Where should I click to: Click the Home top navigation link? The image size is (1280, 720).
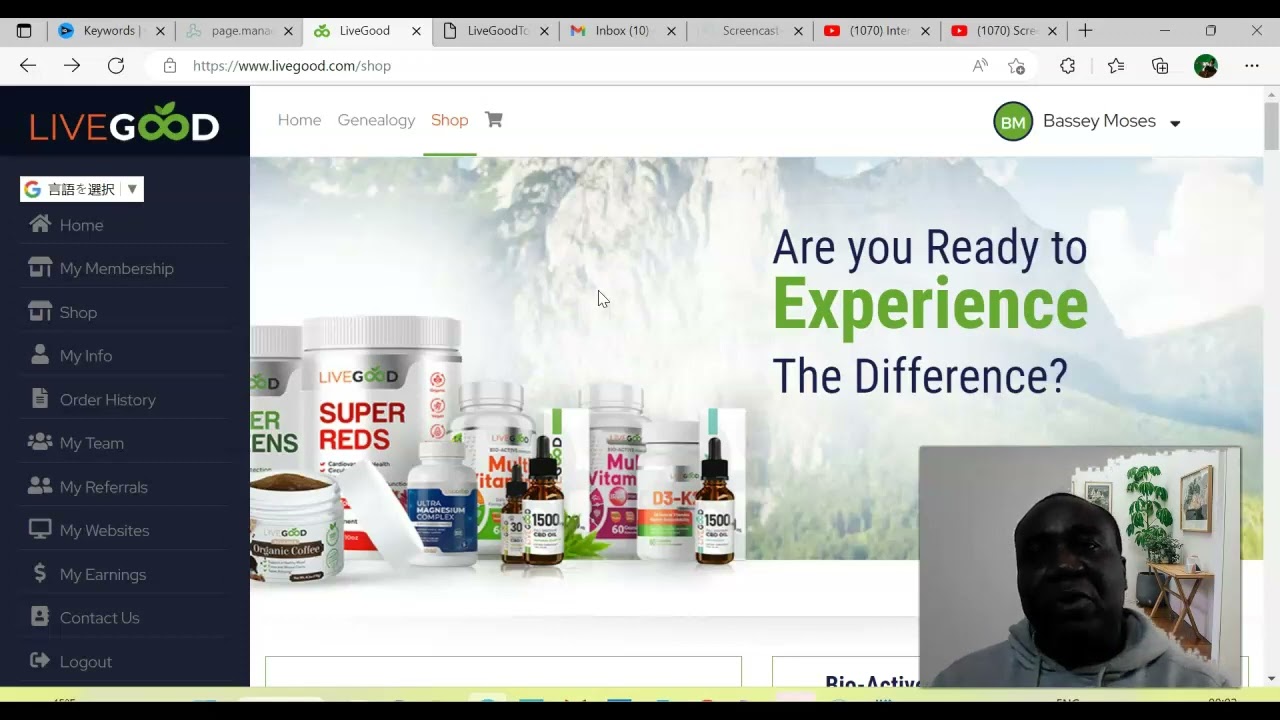pyautogui.click(x=299, y=120)
